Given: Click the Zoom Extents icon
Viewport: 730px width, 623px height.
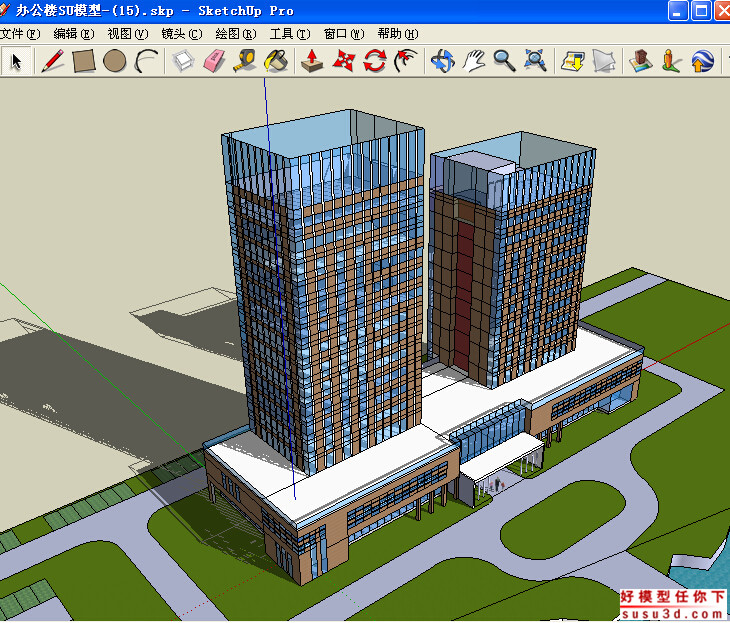Looking at the screenshot, I should pos(535,61).
